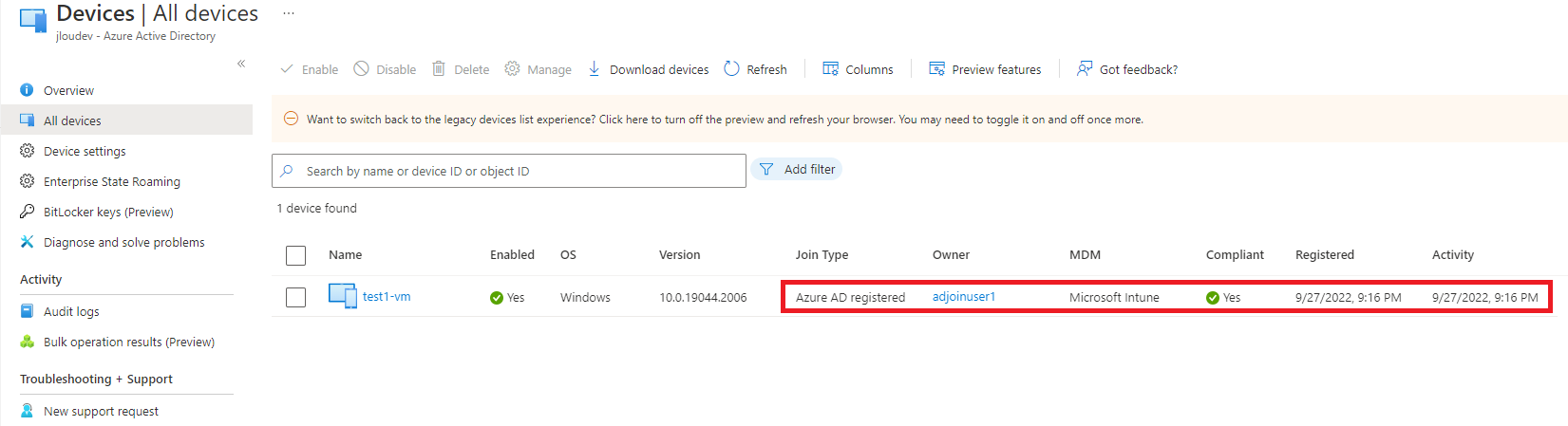Click the 'Windows' OS cell
This screenshot has width=1568, height=426.
585,297
